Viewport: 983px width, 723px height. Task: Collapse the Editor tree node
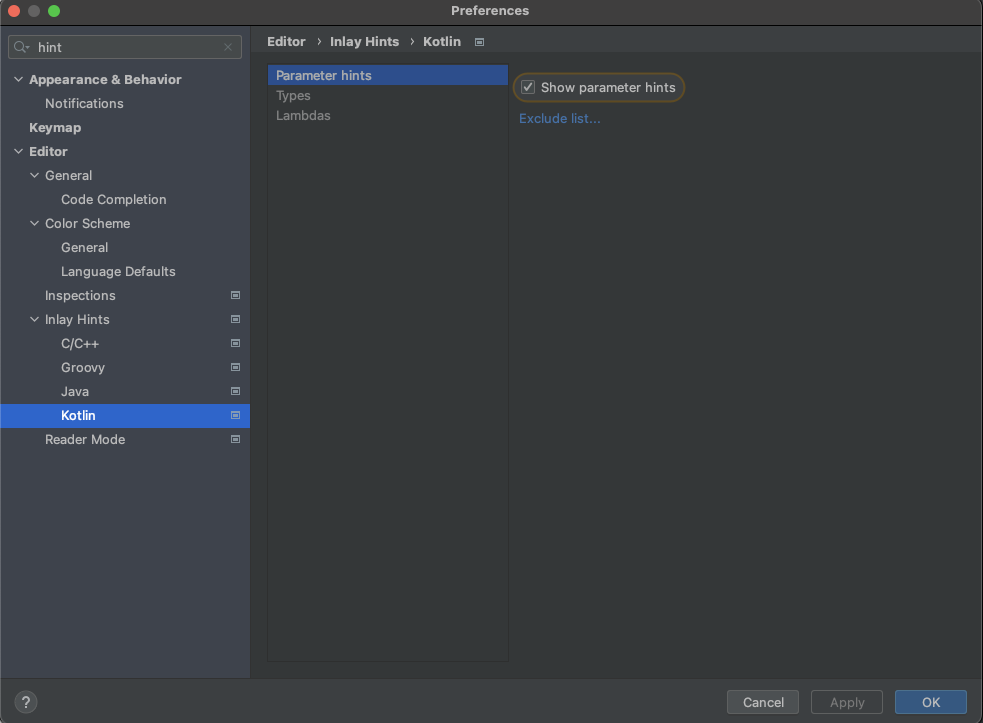(x=18, y=151)
